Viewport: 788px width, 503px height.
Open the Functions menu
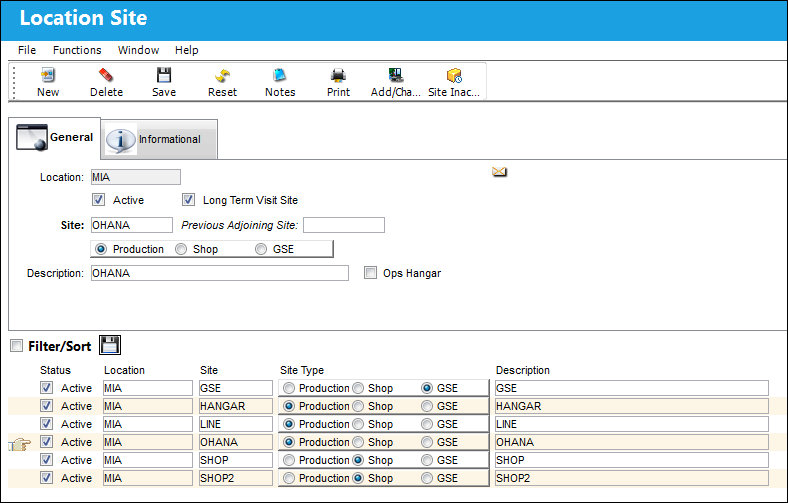[77, 50]
